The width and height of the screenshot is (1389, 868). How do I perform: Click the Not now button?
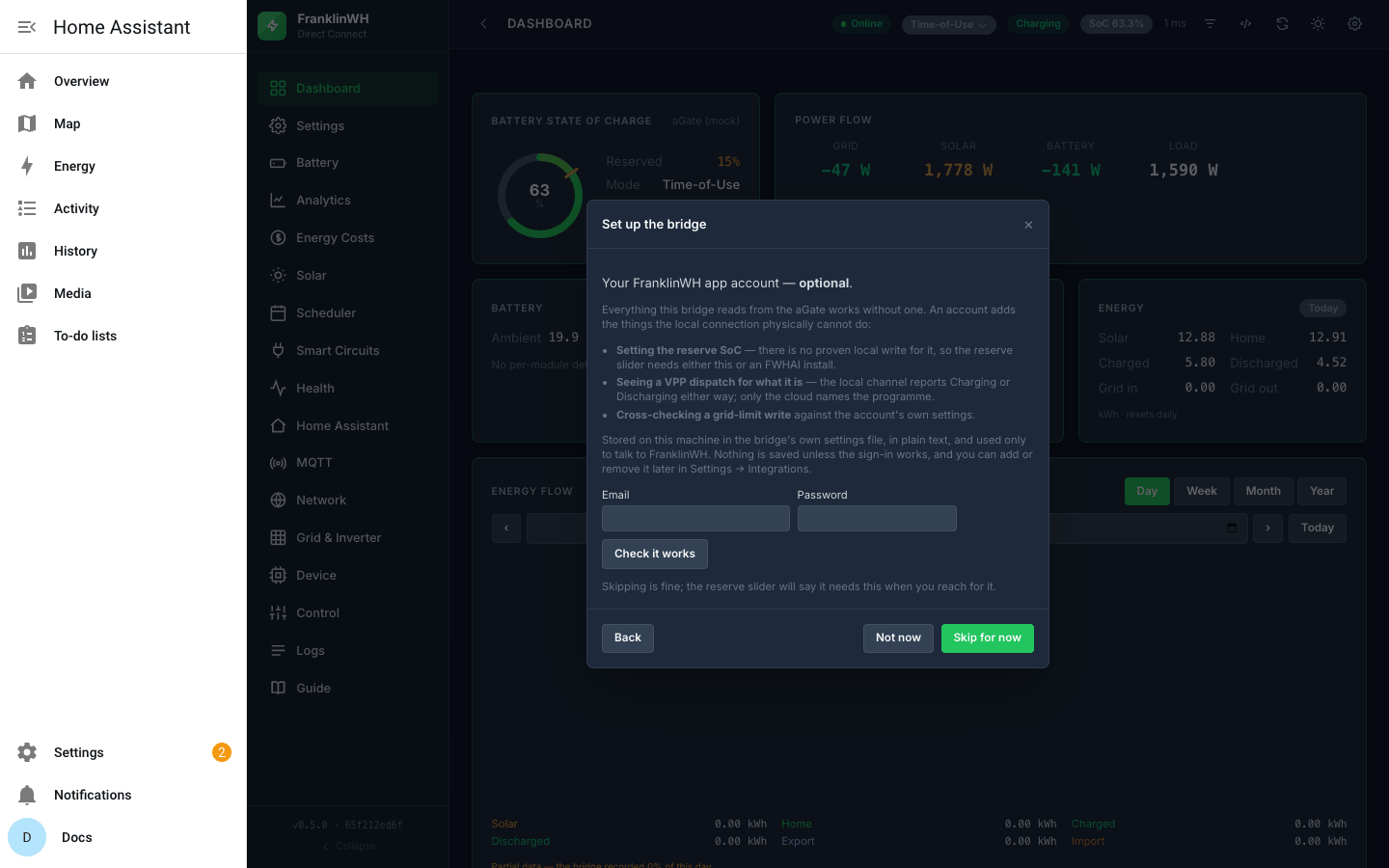click(898, 638)
